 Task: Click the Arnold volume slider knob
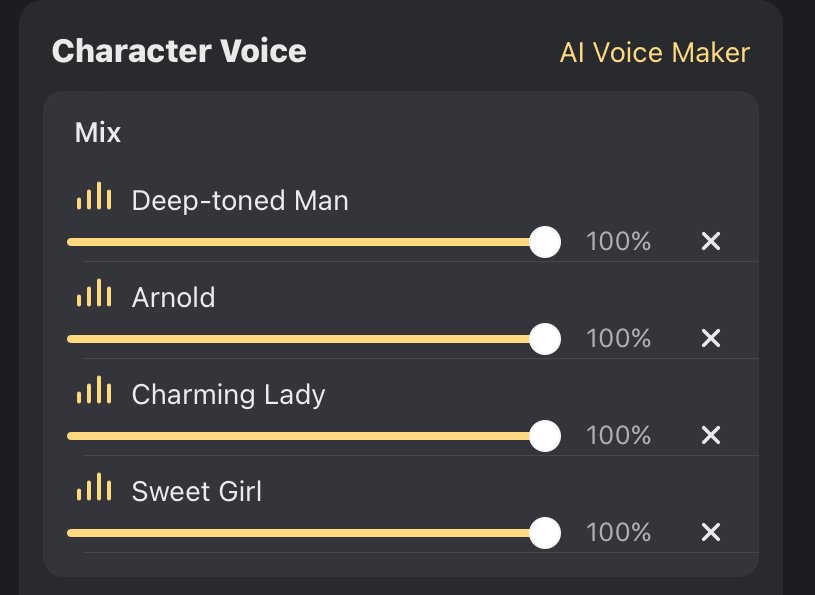(545, 338)
